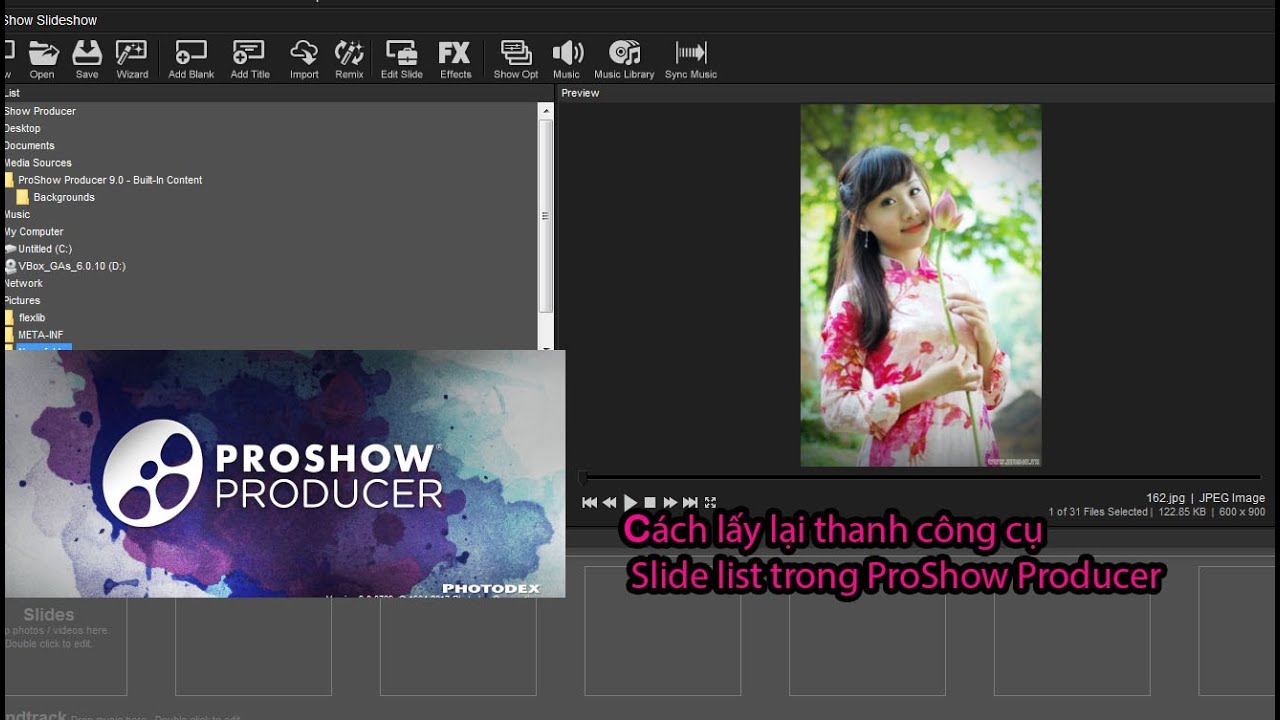Screen dimensions: 1280x720
Task: Click the 162.jpg file name text
Action: [x=1165, y=498]
